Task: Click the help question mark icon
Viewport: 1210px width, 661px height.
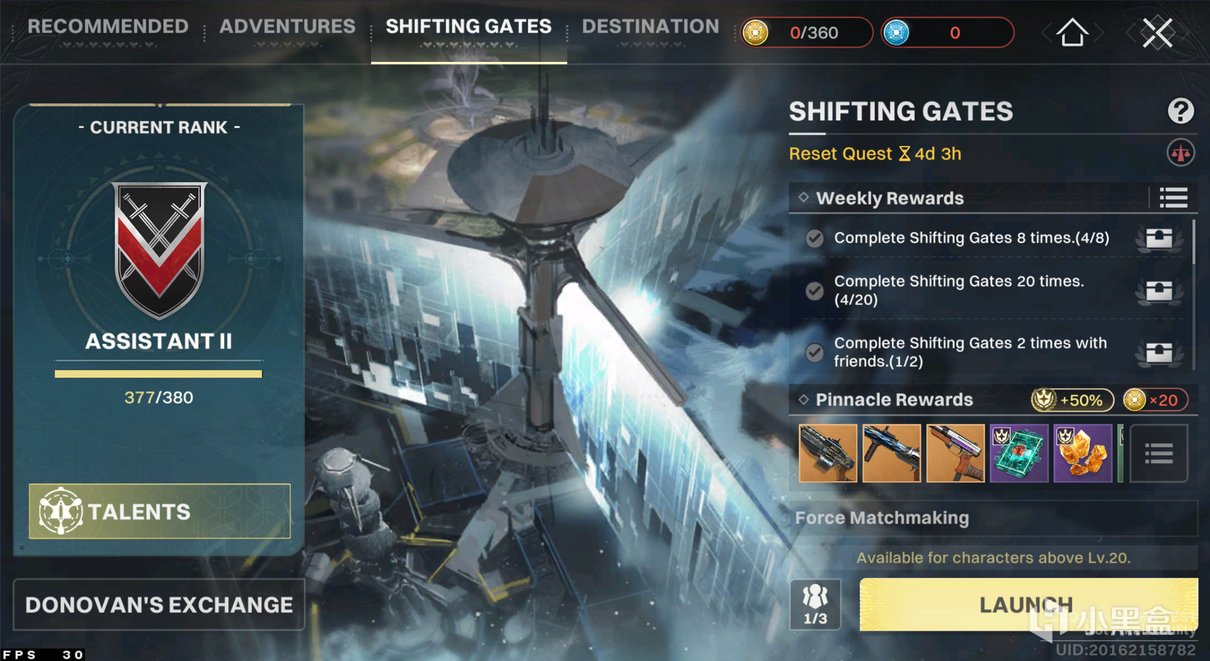Action: (x=1180, y=111)
